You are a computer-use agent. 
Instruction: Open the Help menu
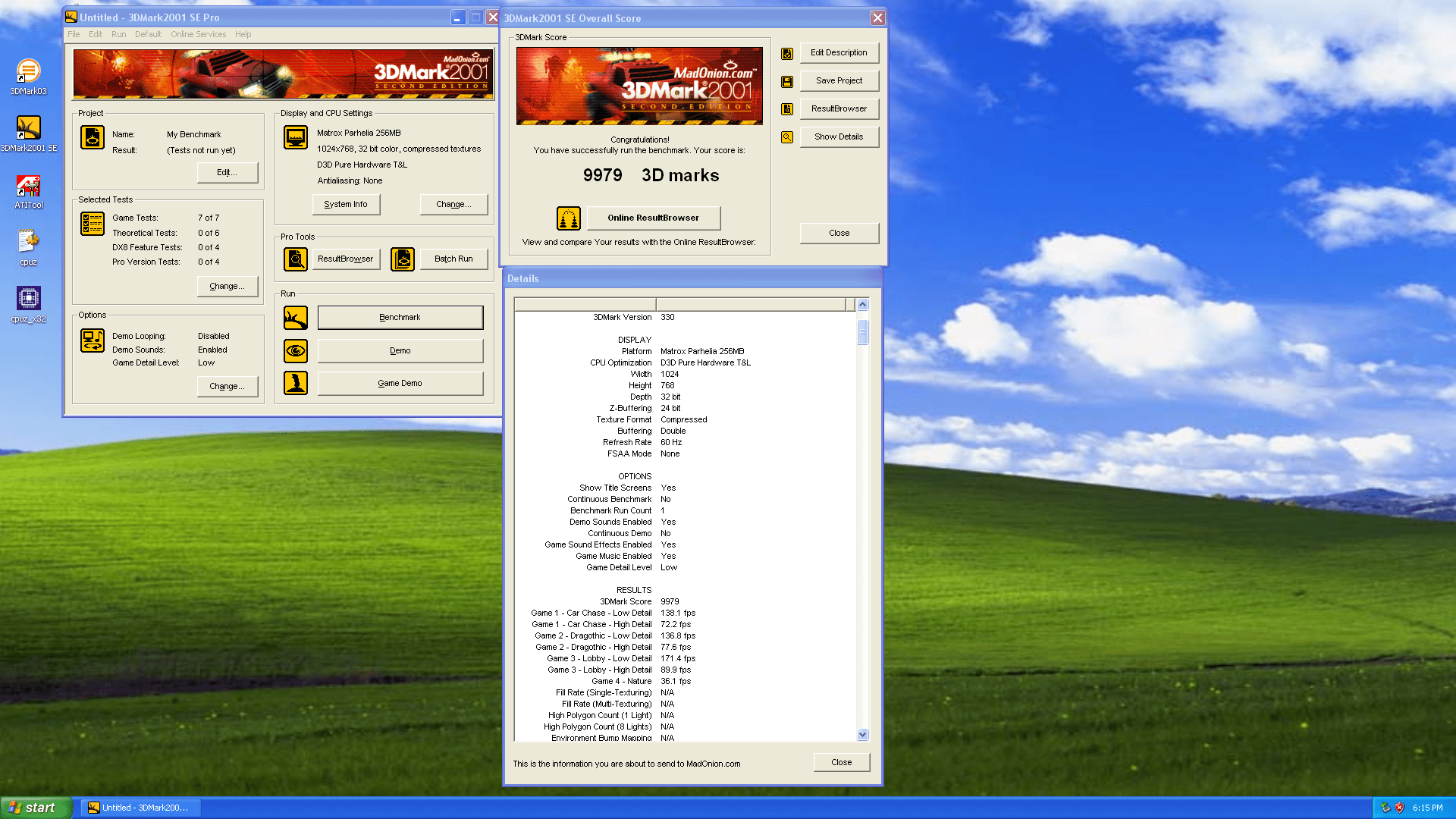[243, 34]
